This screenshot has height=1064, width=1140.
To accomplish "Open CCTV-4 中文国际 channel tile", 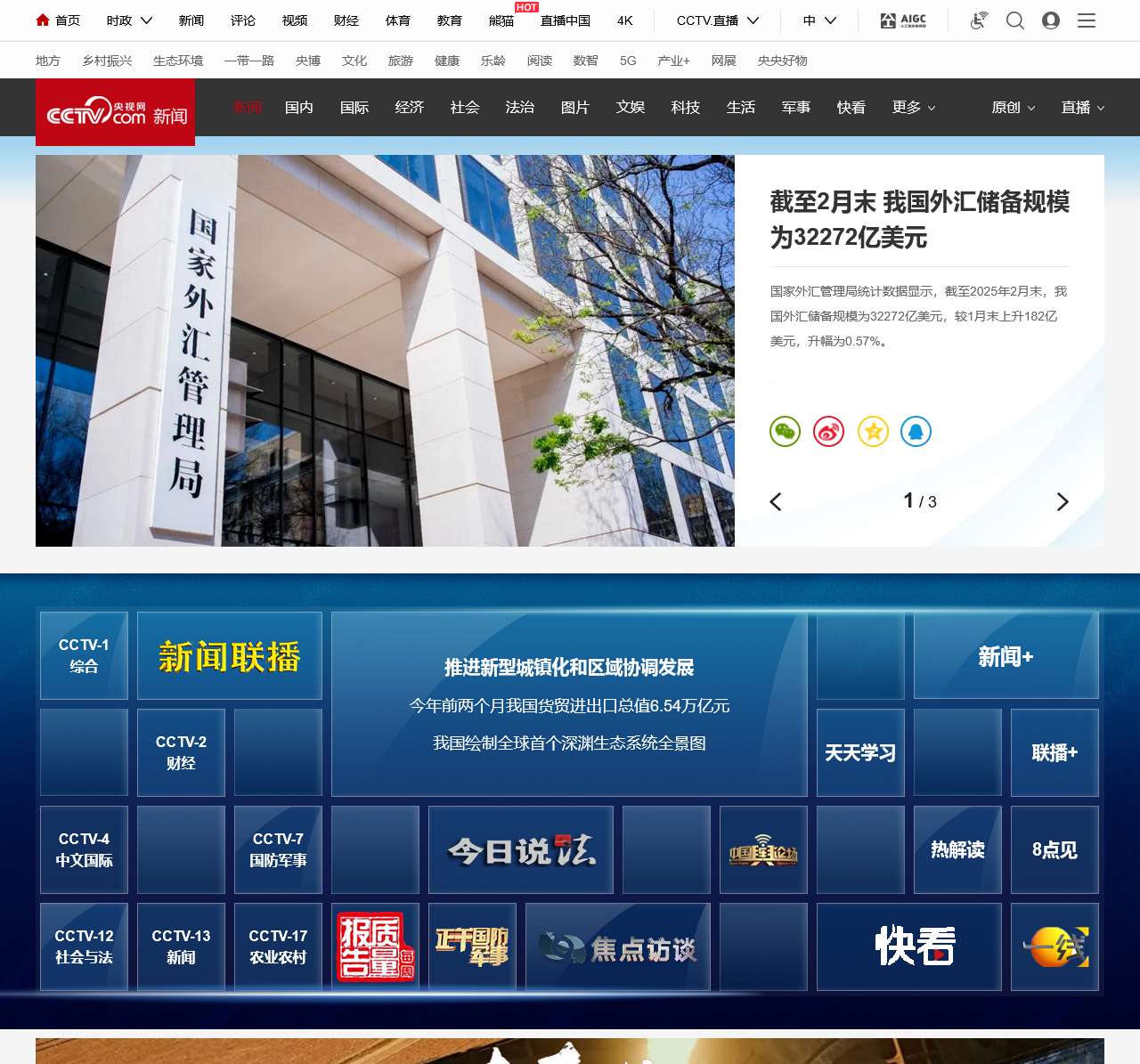I will coord(84,850).
